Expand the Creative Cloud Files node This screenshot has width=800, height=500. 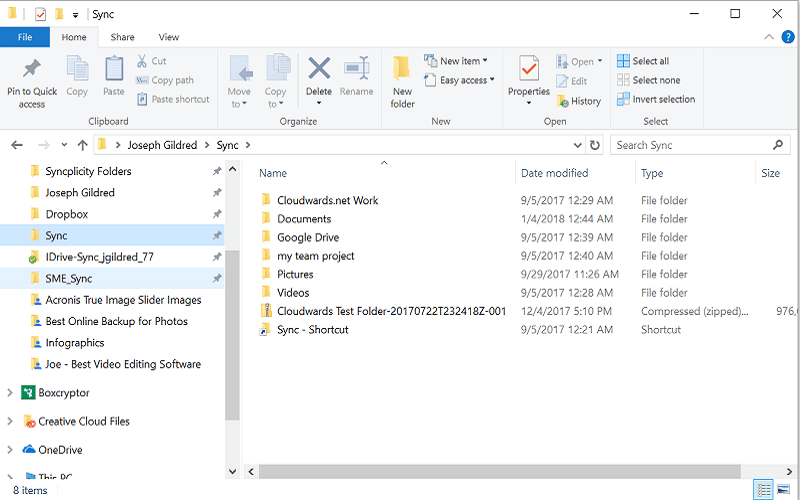point(10,421)
